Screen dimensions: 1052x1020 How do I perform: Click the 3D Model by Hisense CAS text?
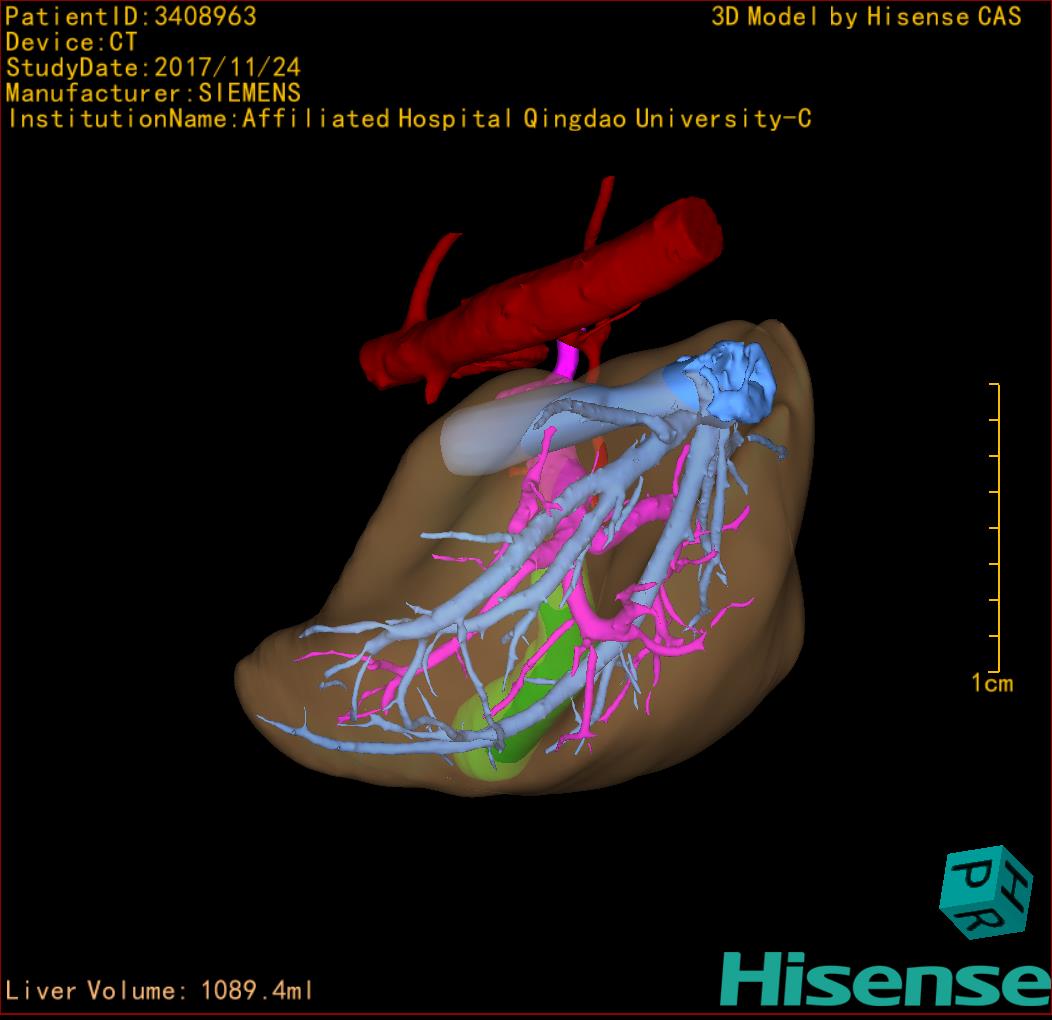click(866, 16)
